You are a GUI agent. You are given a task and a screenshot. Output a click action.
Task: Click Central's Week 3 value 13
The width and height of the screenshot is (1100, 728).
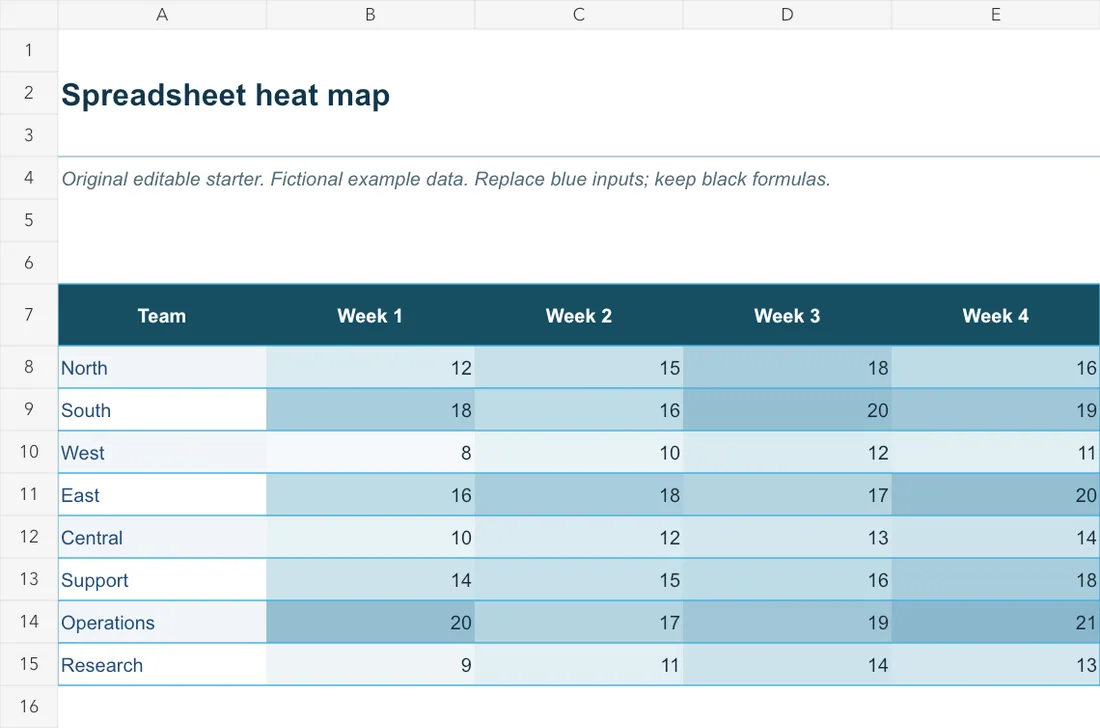point(787,537)
